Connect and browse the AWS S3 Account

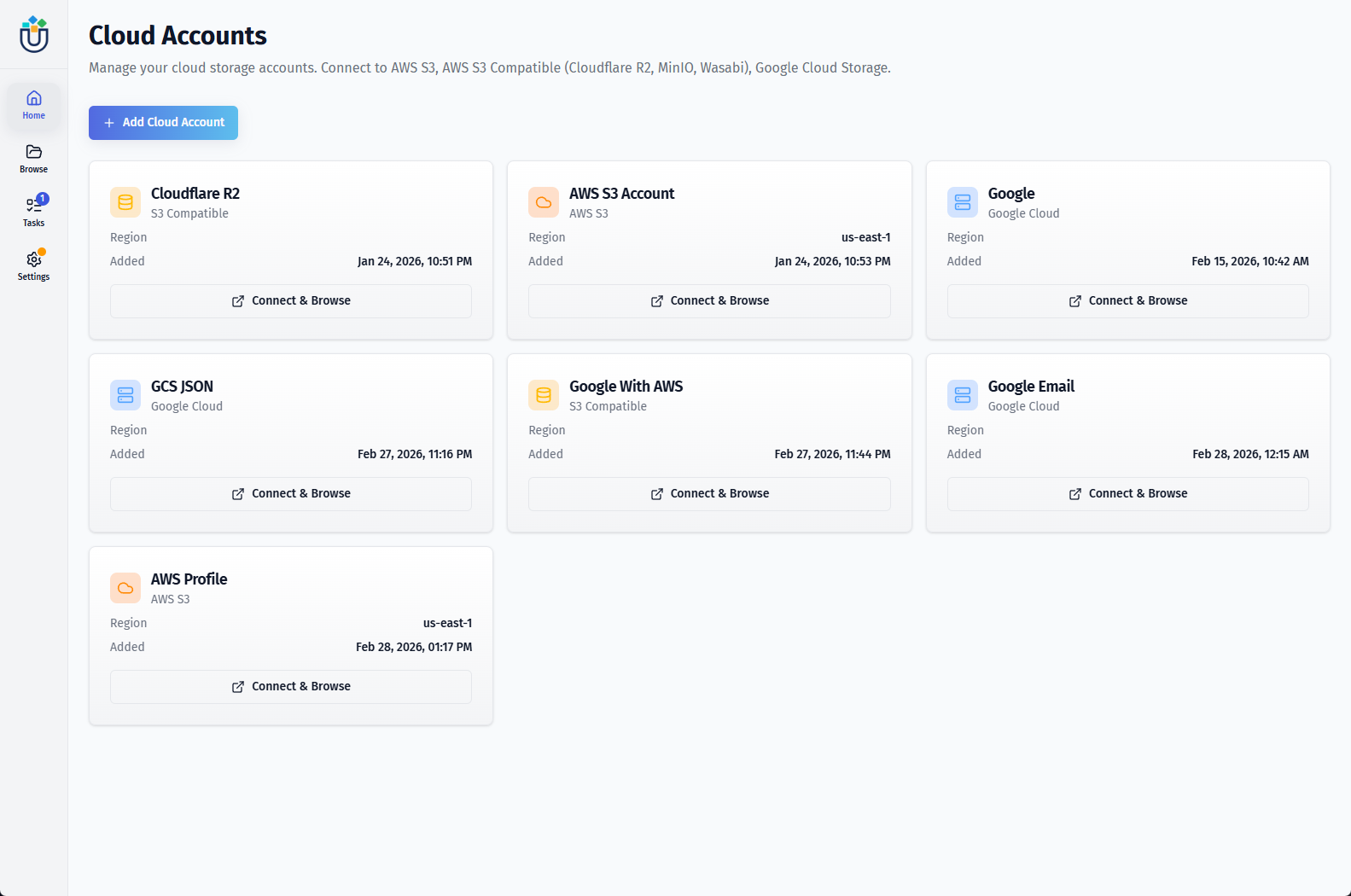tap(709, 301)
